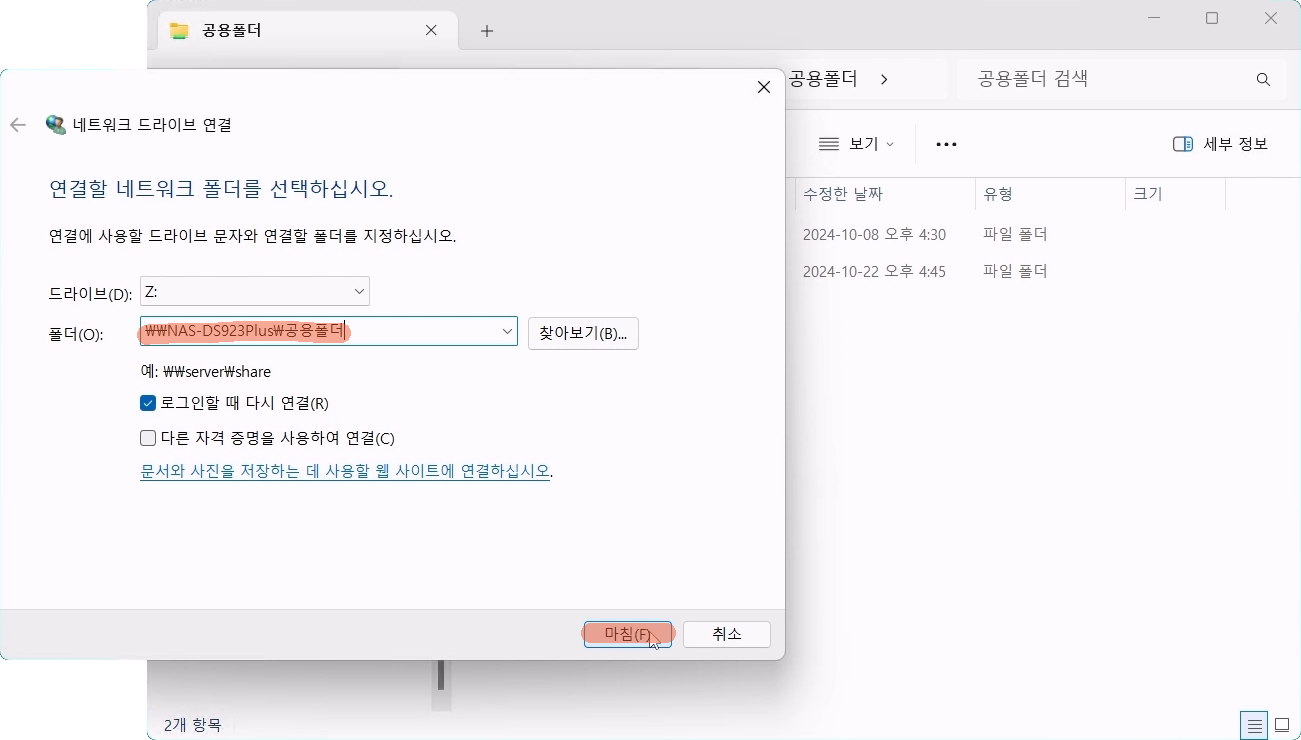Switch to details list view icon
This screenshot has width=1301, height=740.
1252,725
